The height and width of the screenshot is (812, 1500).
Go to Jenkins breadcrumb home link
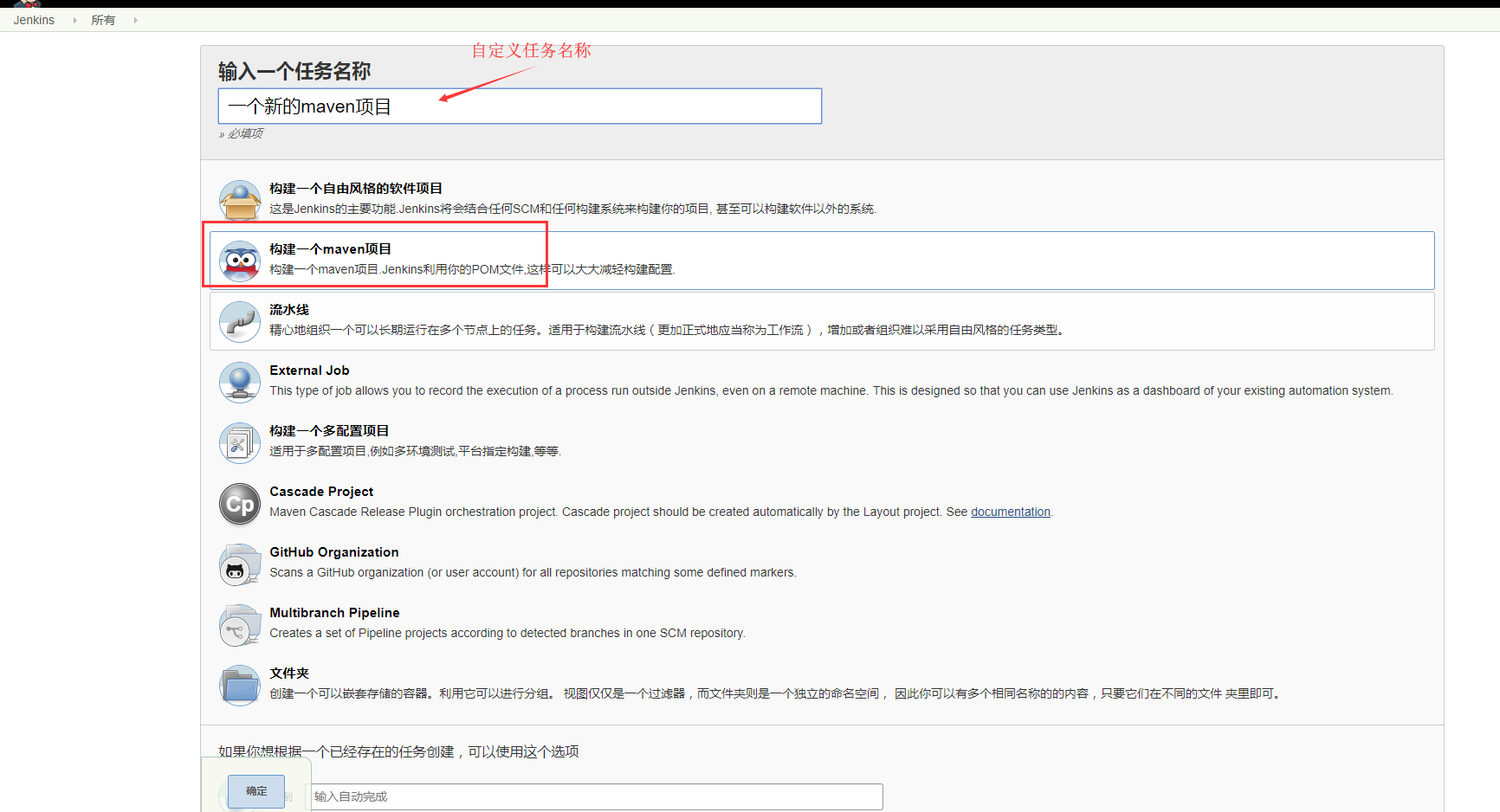tap(34, 20)
